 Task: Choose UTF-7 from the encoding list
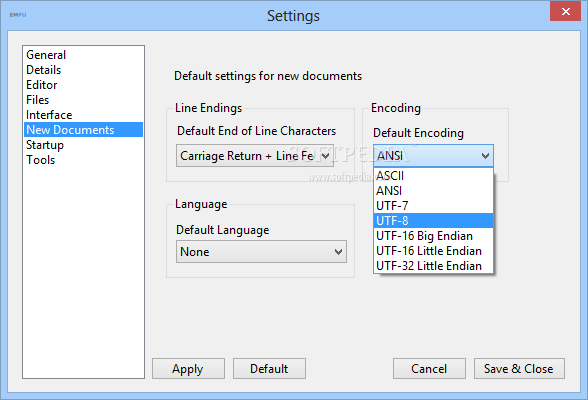433,206
